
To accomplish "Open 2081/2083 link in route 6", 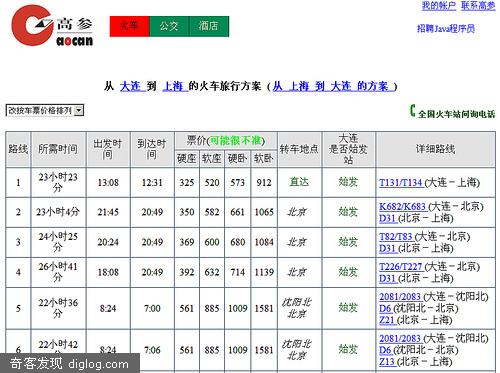I will pos(400,338).
